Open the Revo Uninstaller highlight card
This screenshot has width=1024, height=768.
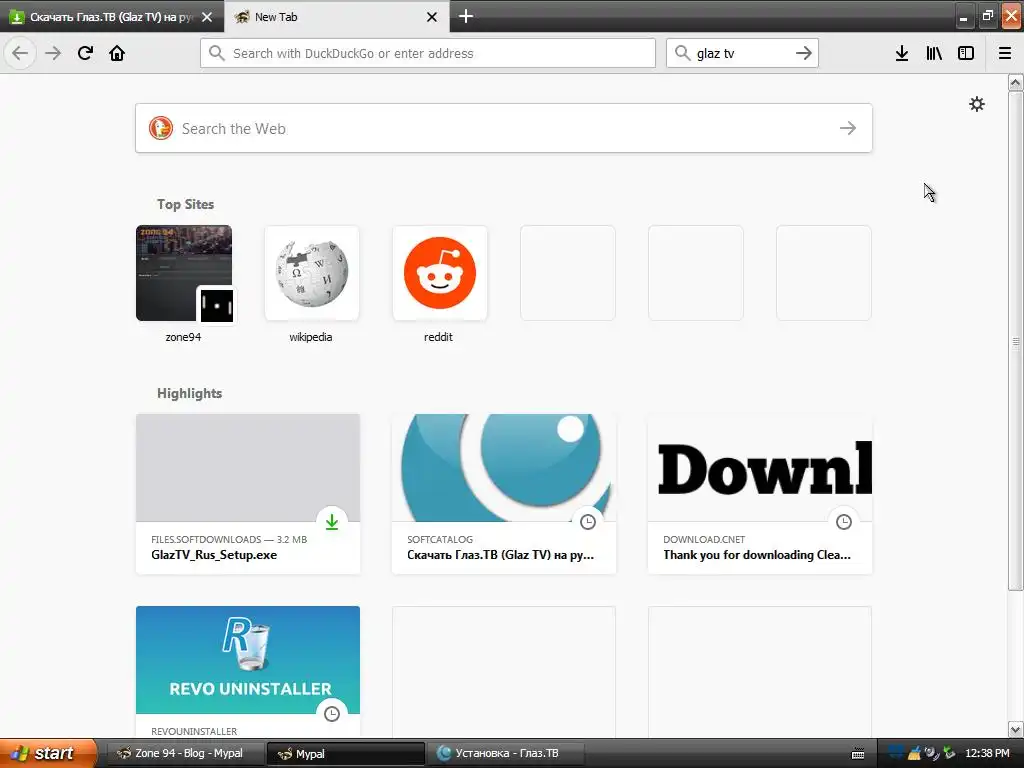click(248, 671)
